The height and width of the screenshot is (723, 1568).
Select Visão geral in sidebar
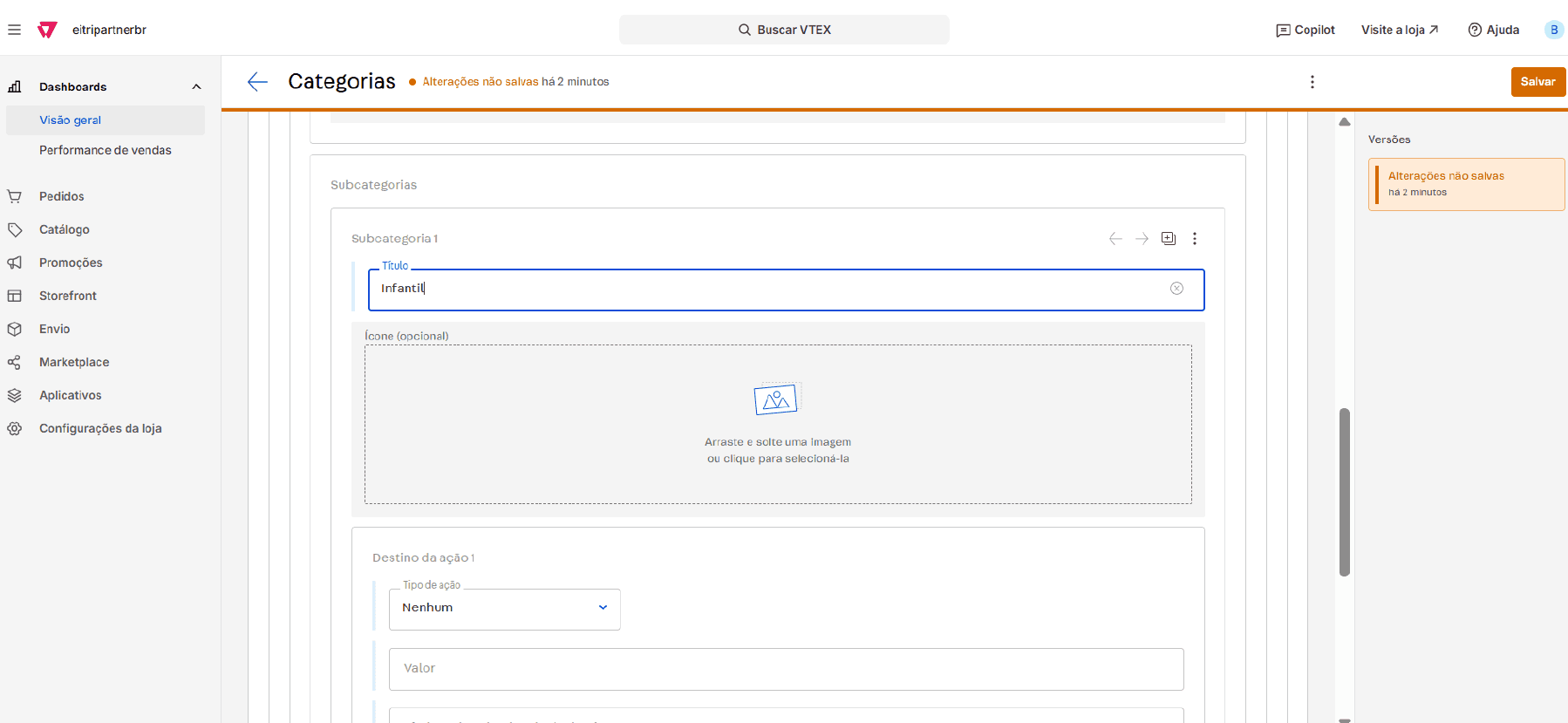(106, 120)
